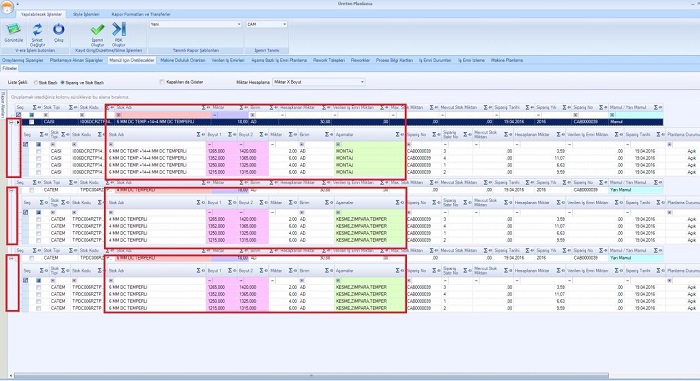Screen dimensions: 700x381
Task: Tick the checkbox on the highlighted CAISI master row
Action: tap(32, 122)
